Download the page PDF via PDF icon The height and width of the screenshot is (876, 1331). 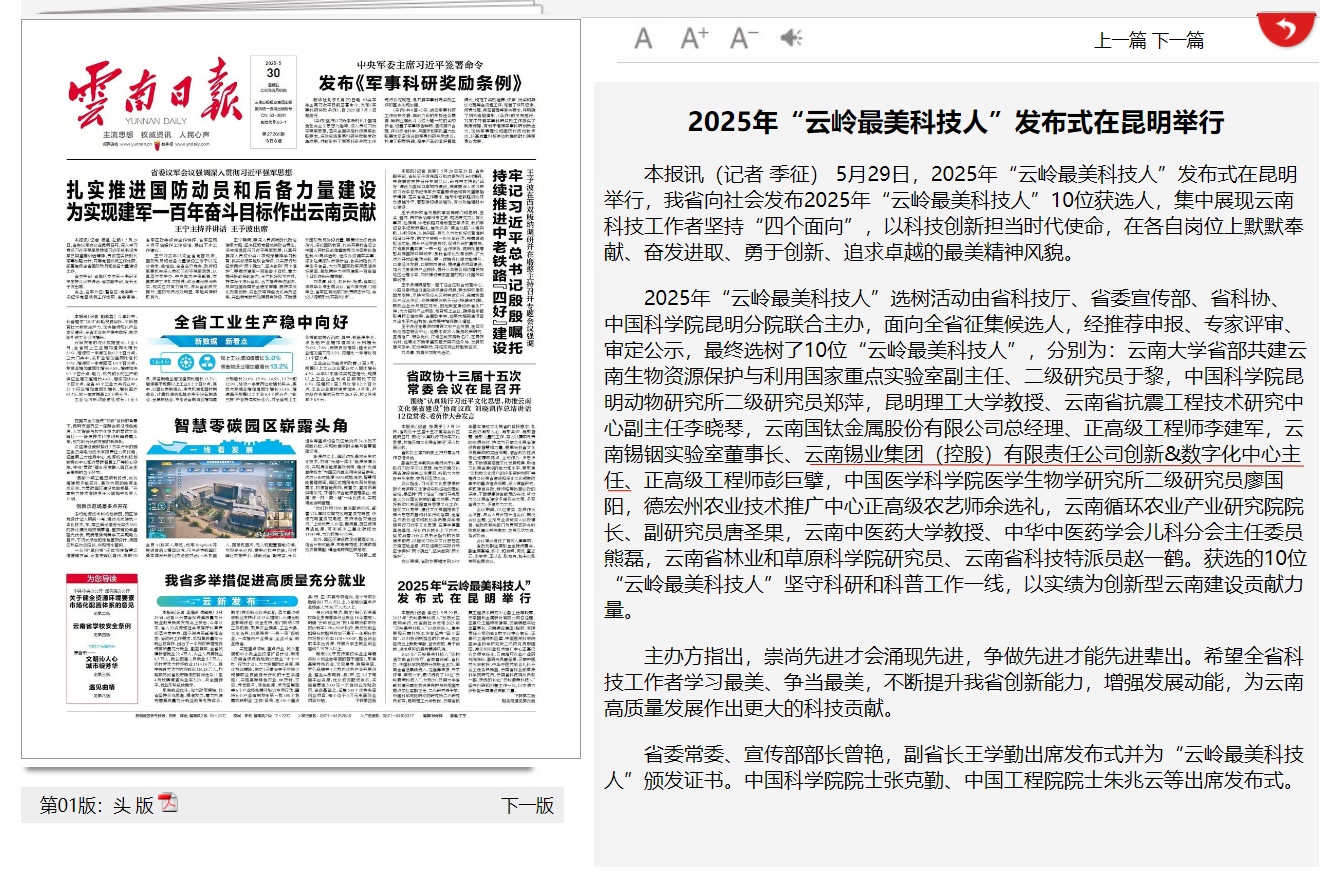point(168,803)
